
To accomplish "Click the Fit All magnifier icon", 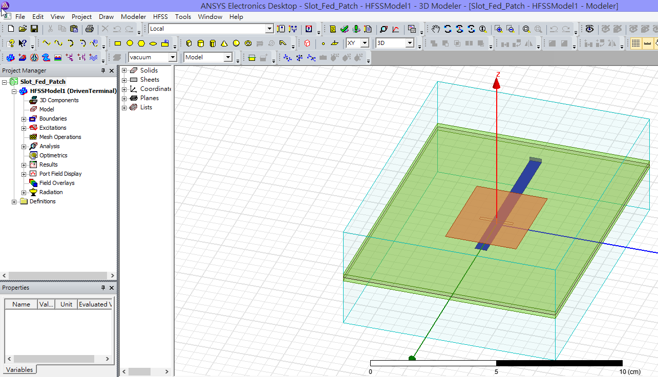I will click(526, 29).
